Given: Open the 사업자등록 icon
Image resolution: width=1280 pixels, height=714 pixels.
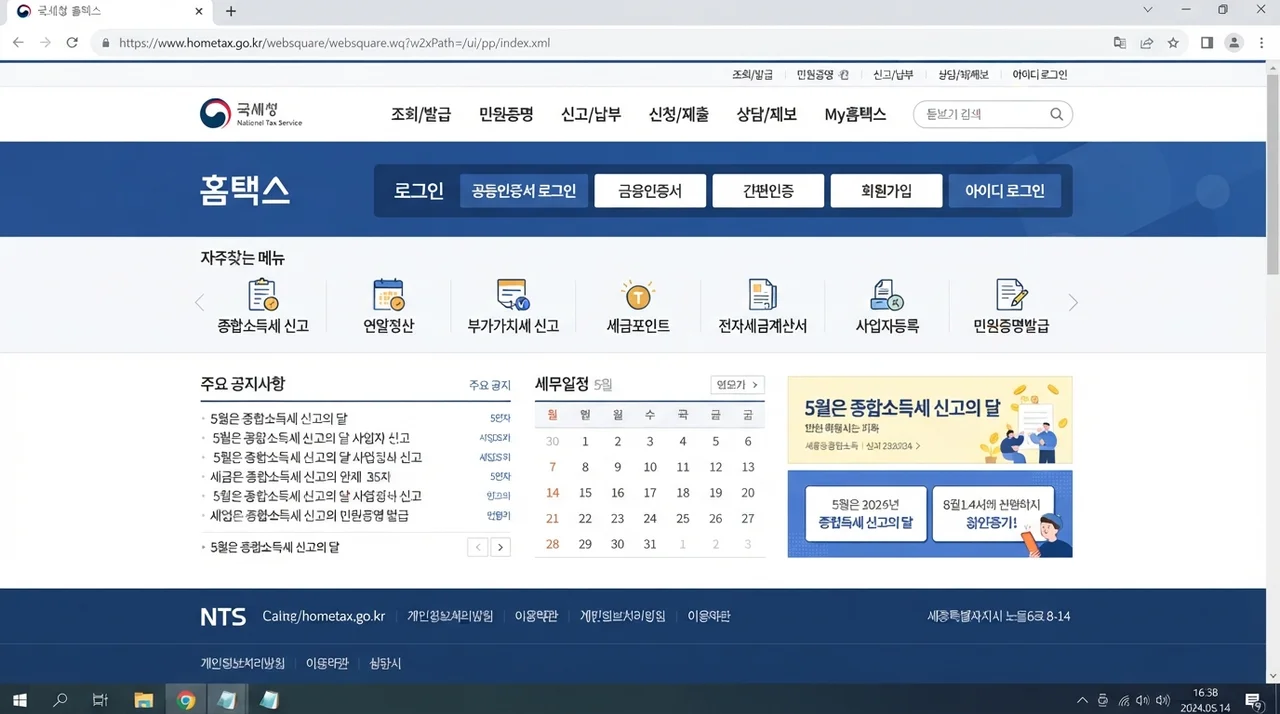Looking at the screenshot, I should point(887,295).
